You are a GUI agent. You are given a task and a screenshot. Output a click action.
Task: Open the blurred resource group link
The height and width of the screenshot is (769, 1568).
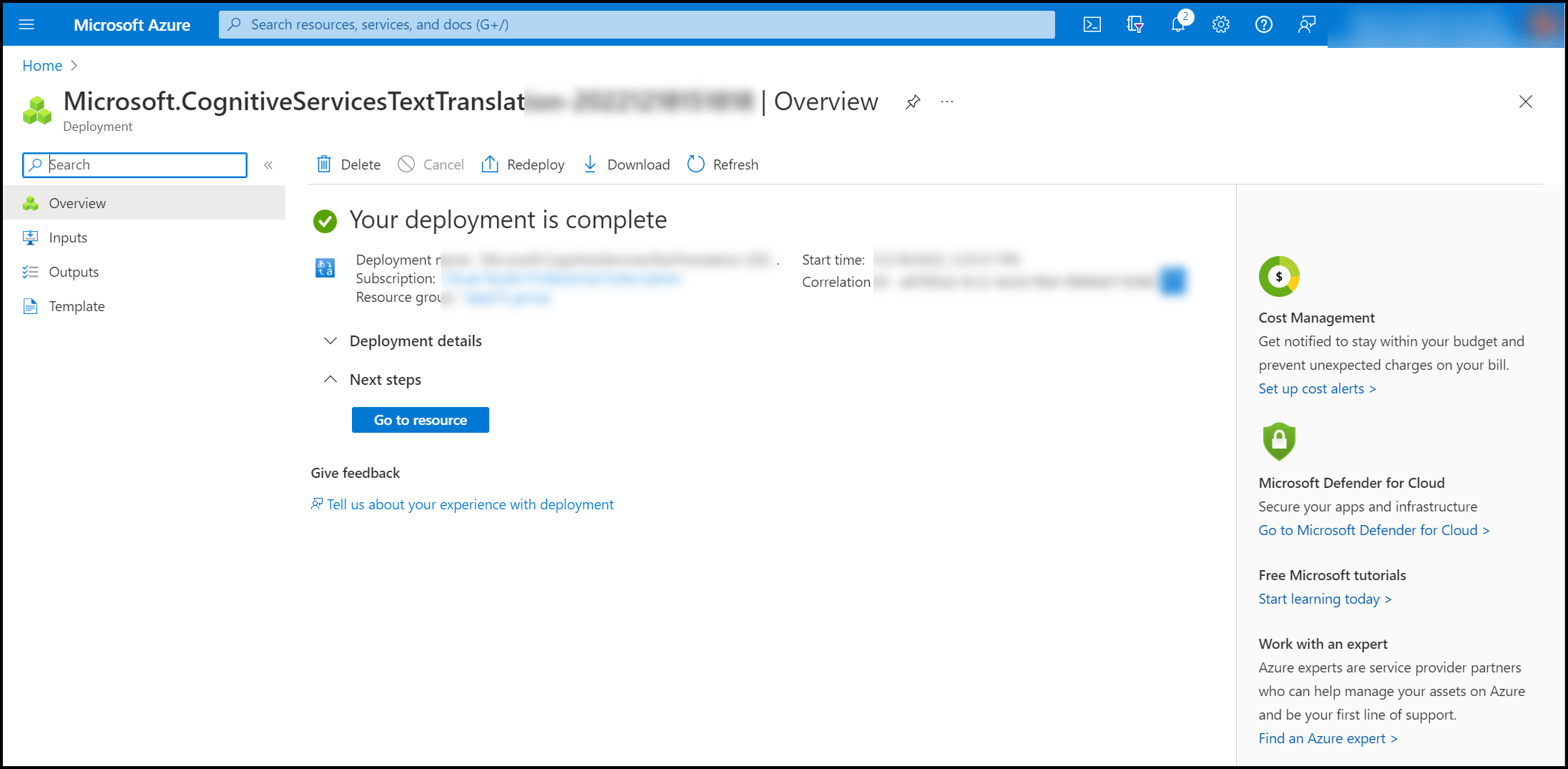(508, 298)
